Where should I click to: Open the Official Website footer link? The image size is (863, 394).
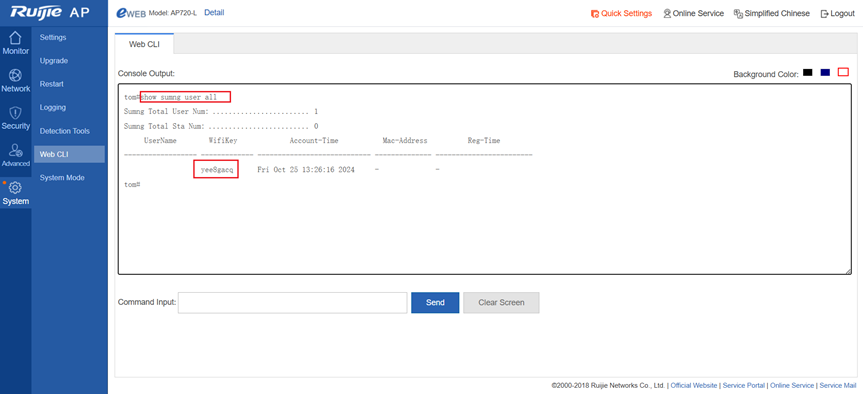pyautogui.click(x=693, y=386)
